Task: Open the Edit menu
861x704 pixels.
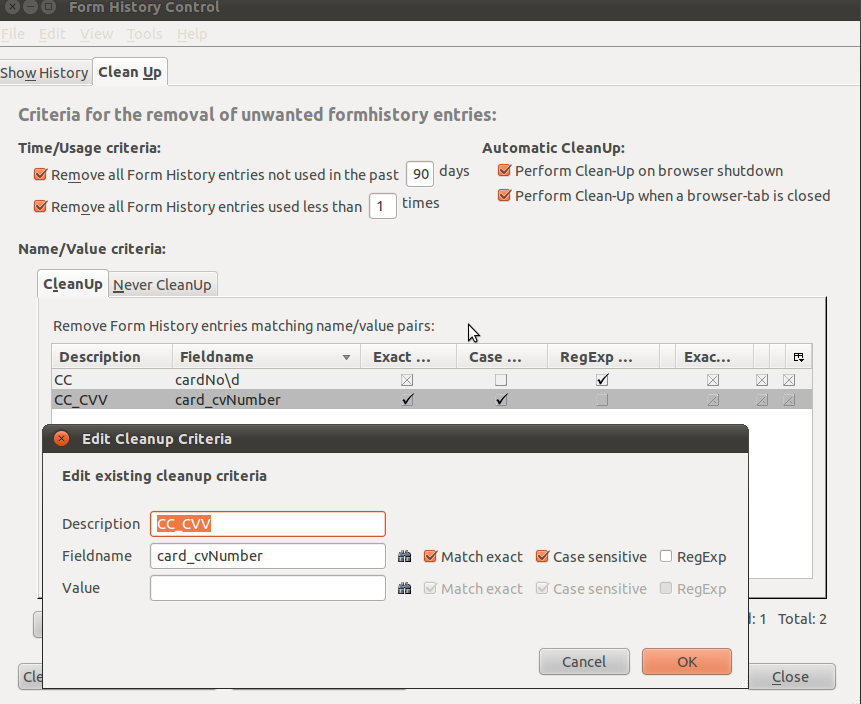Action: coord(52,34)
